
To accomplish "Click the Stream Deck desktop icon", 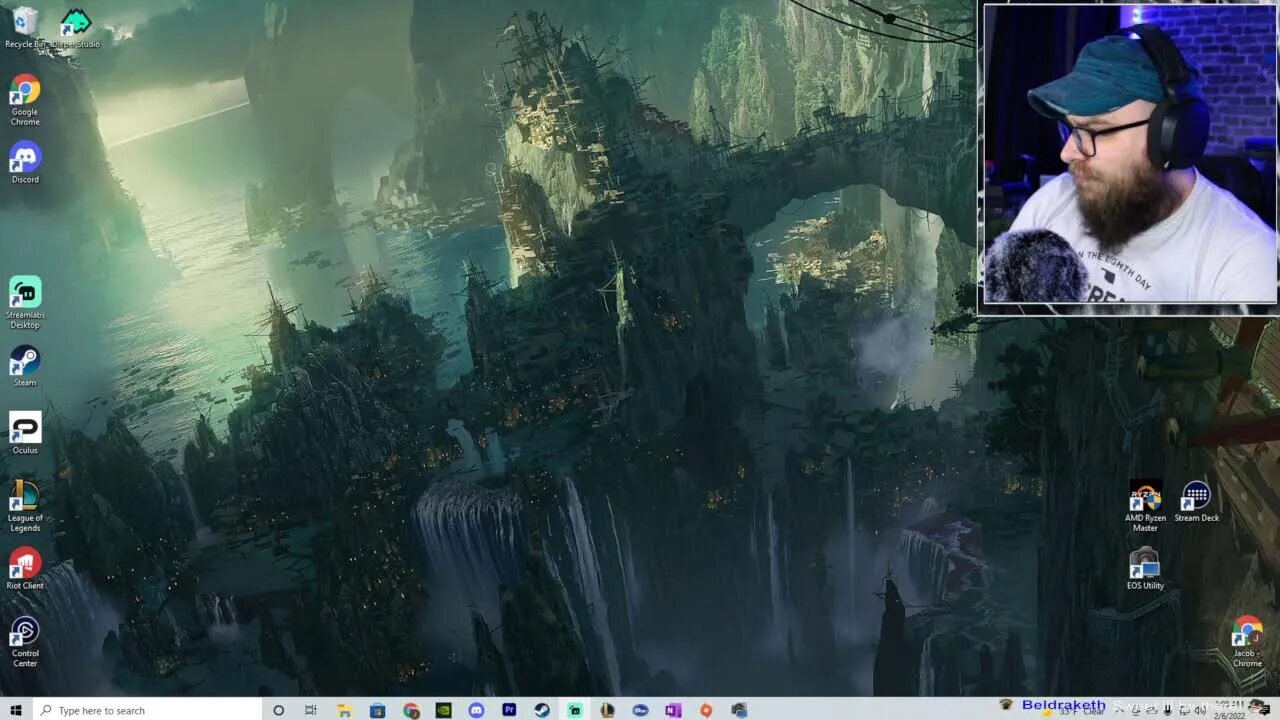I will point(1196,502).
